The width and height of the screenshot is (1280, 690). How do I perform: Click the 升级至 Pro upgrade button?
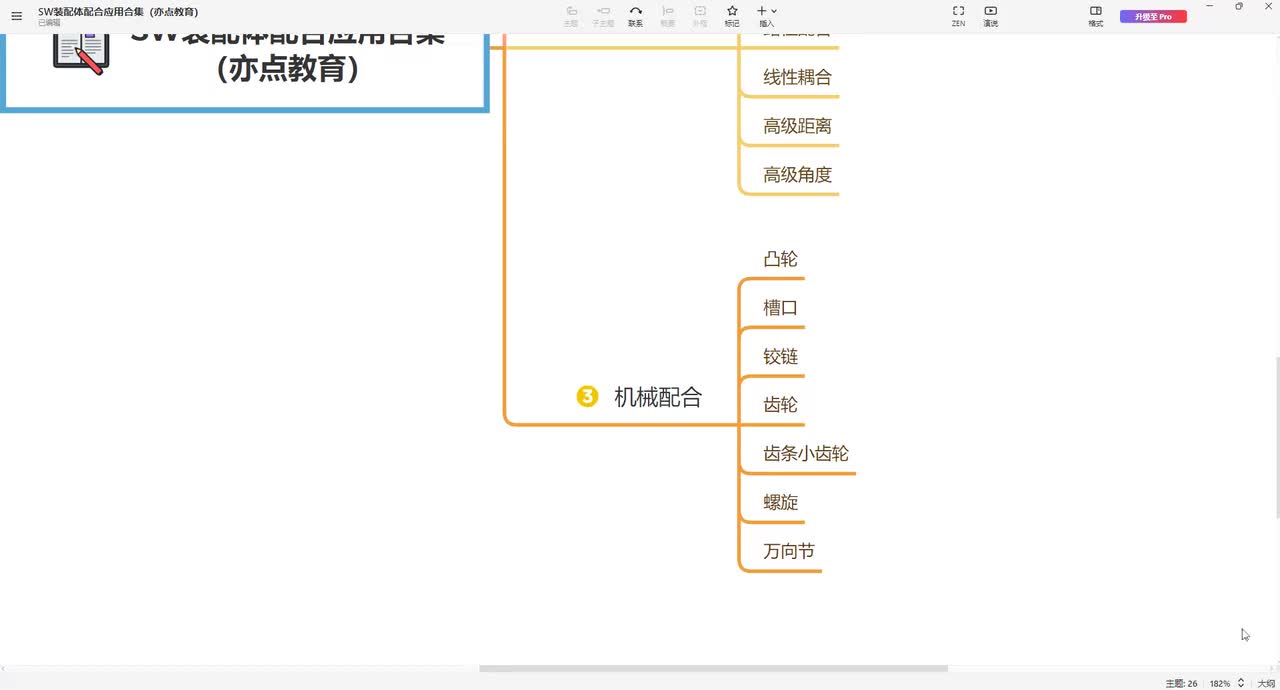click(1153, 16)
